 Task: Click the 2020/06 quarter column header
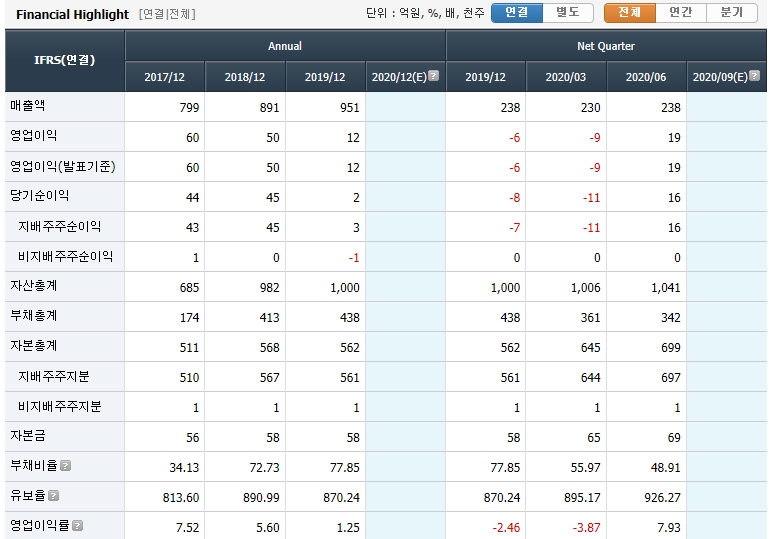coord(646,77)
